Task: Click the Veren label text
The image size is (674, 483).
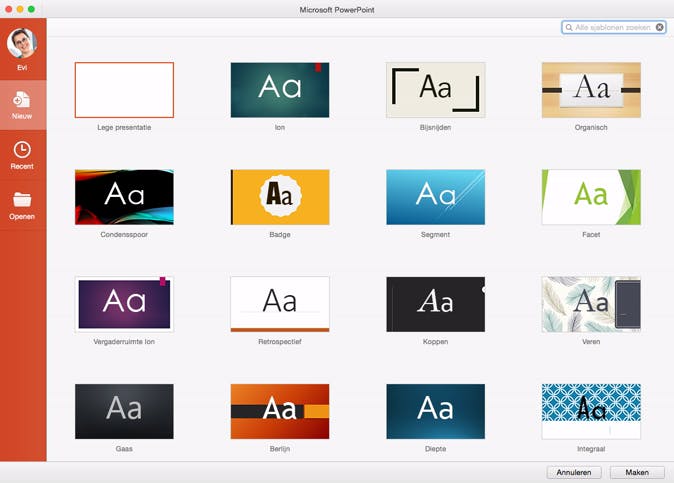Action: pyautogui.click(x=591, y=342)
